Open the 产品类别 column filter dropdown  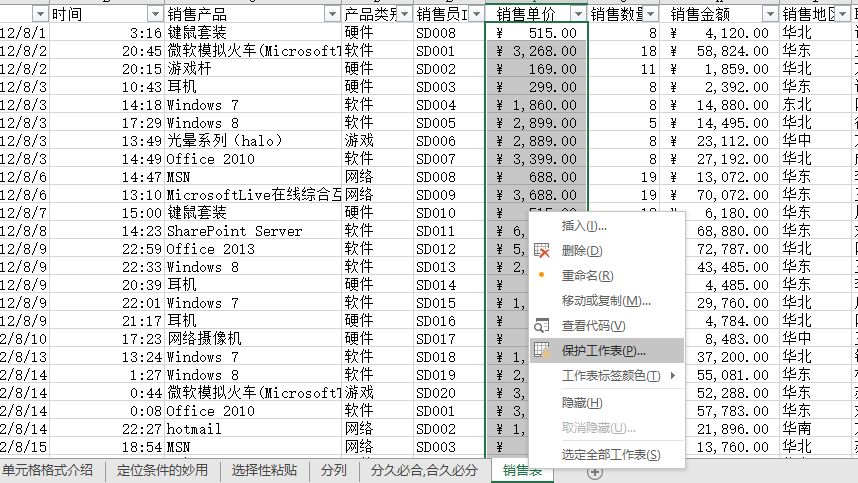[404, 14]
